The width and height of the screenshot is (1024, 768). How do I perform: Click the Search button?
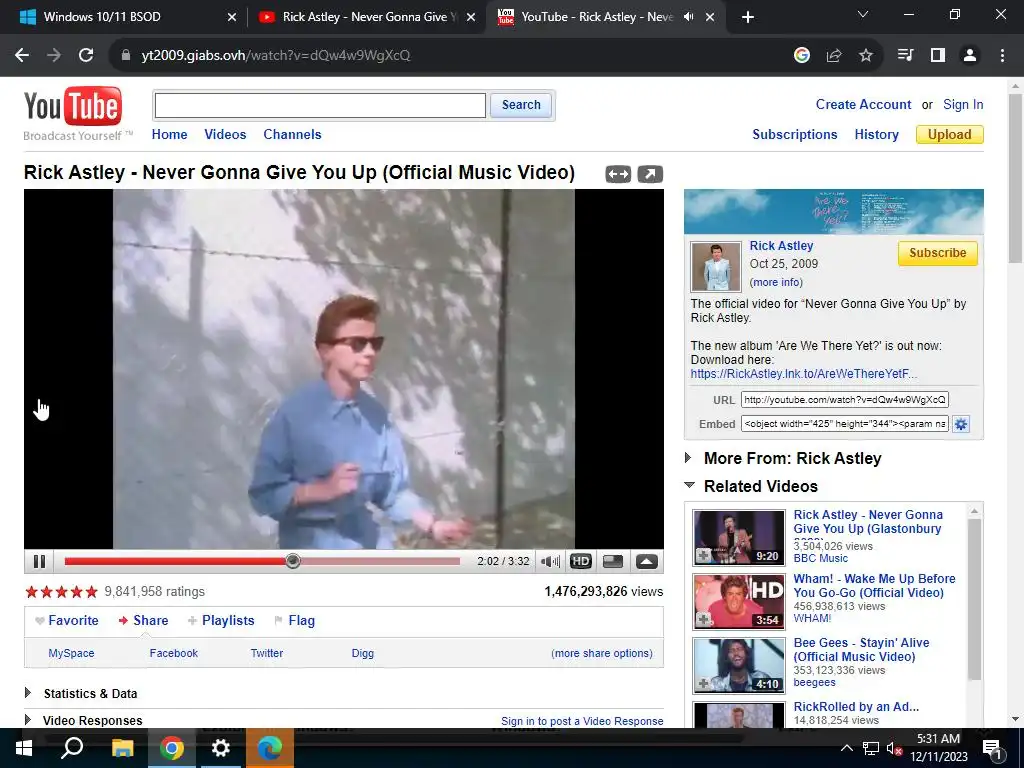520,105
